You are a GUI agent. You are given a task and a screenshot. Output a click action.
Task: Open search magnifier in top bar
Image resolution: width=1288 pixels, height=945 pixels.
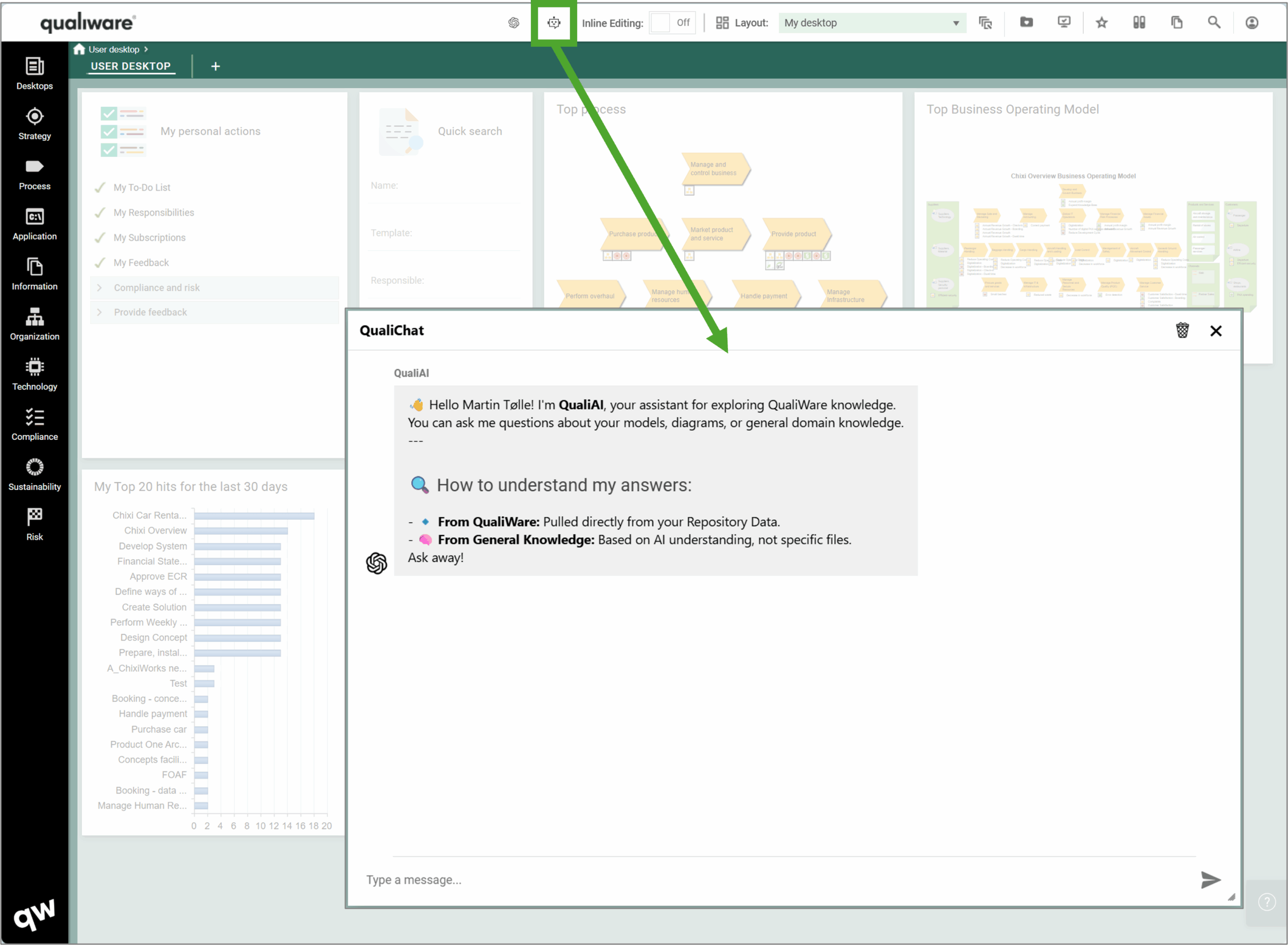1214,22
